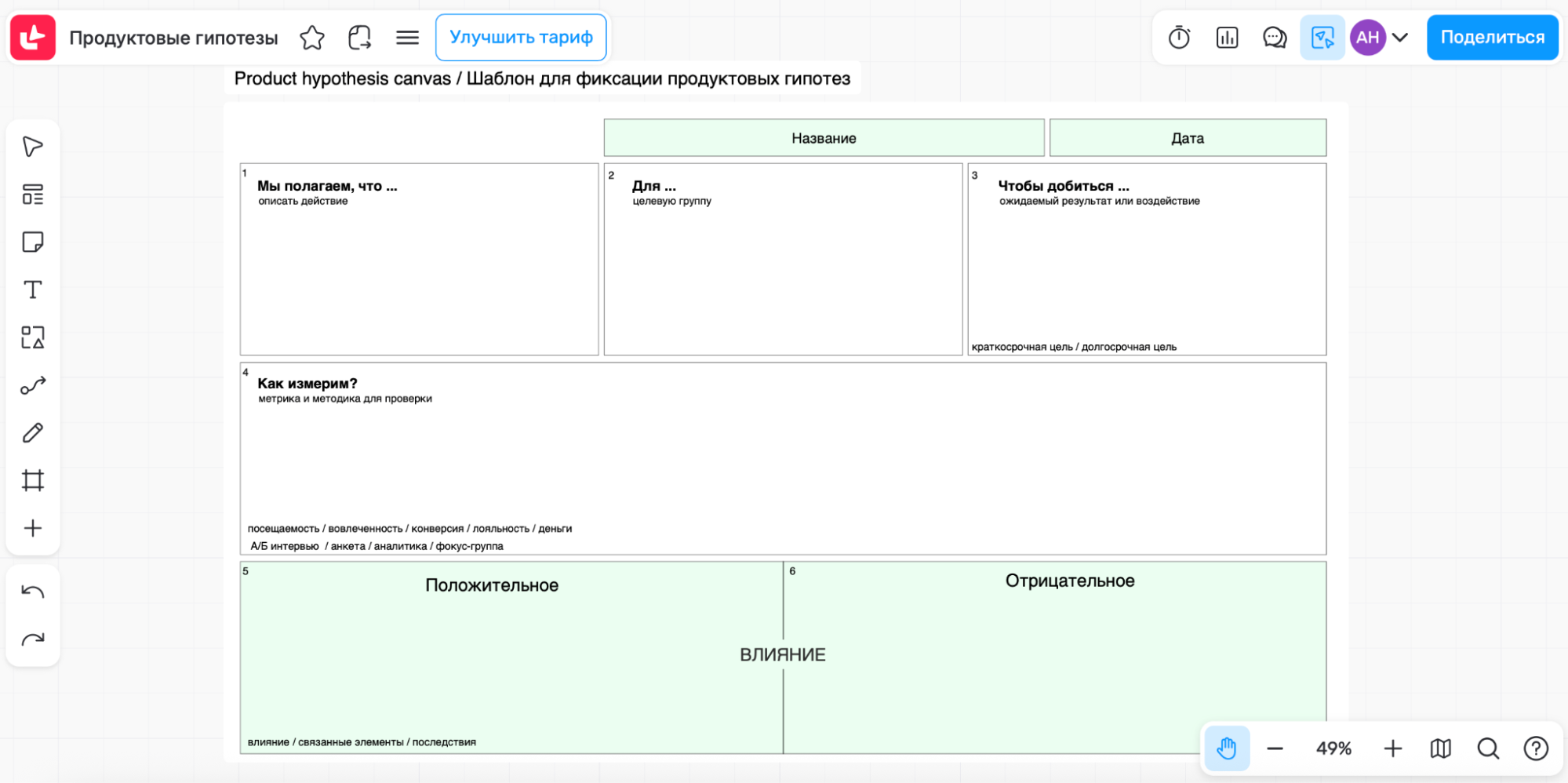
Task: Click the Улучшить тариф button
Action: (521, 38)
